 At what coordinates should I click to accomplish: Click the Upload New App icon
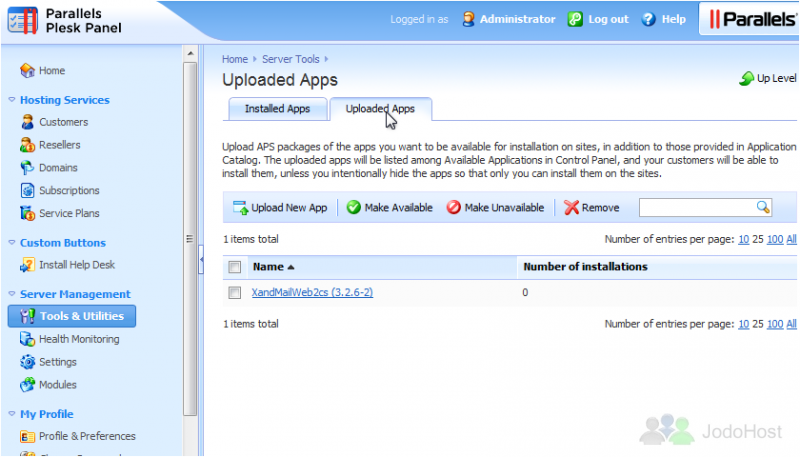coord(240,208)
